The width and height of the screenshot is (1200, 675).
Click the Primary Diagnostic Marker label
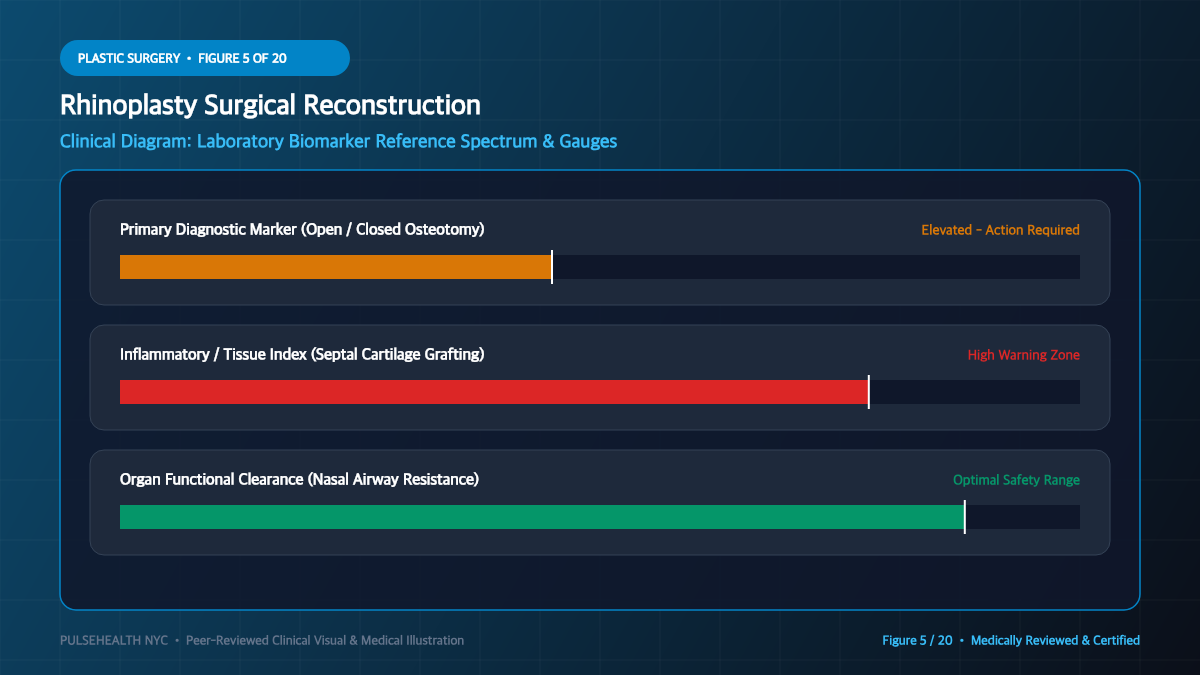[x=302, y=229]
